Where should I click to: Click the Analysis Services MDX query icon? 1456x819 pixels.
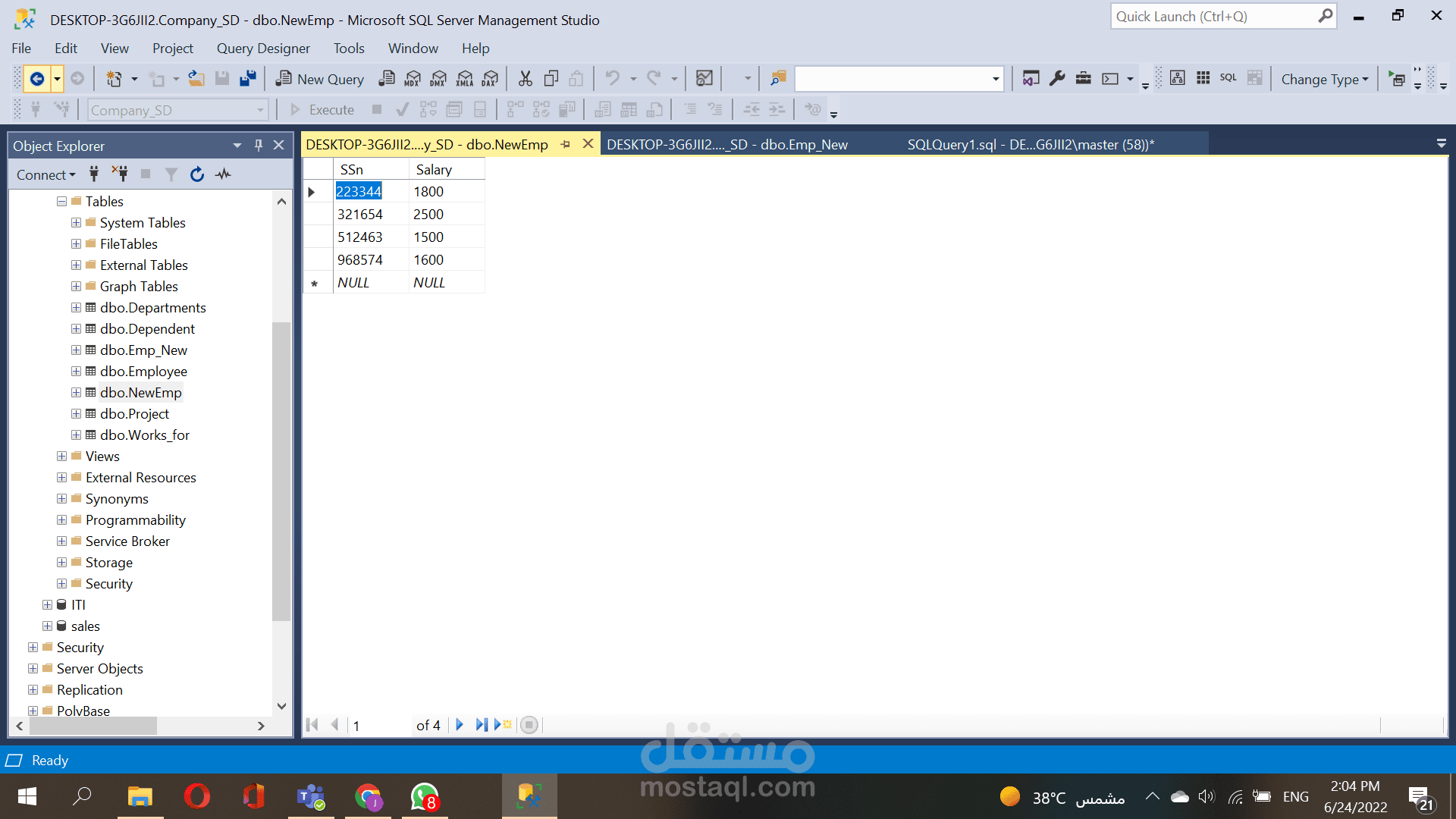(413, 79)
